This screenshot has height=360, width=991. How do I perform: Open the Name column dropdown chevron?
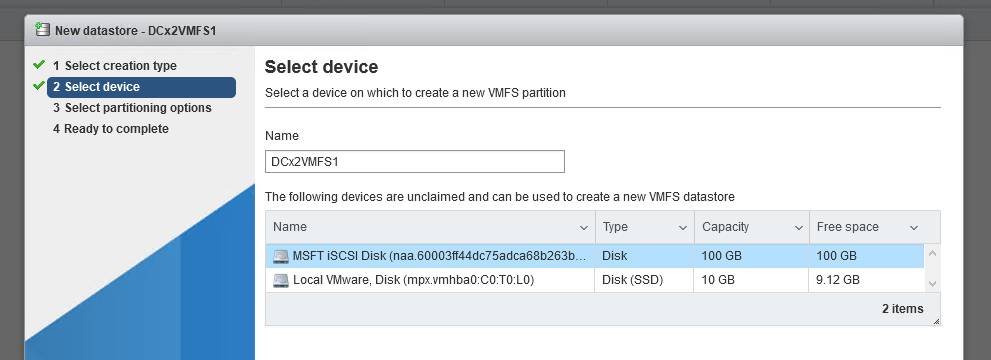583,227
